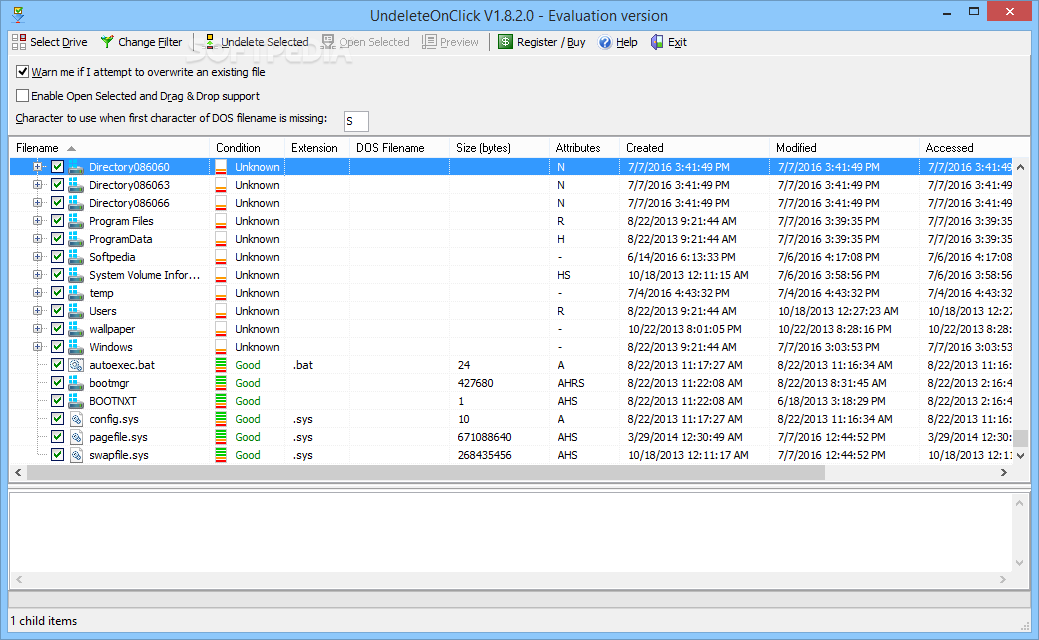1039x640 pixels.
Task: Expand the Directory086060 tree node
Action: (38, 167)
